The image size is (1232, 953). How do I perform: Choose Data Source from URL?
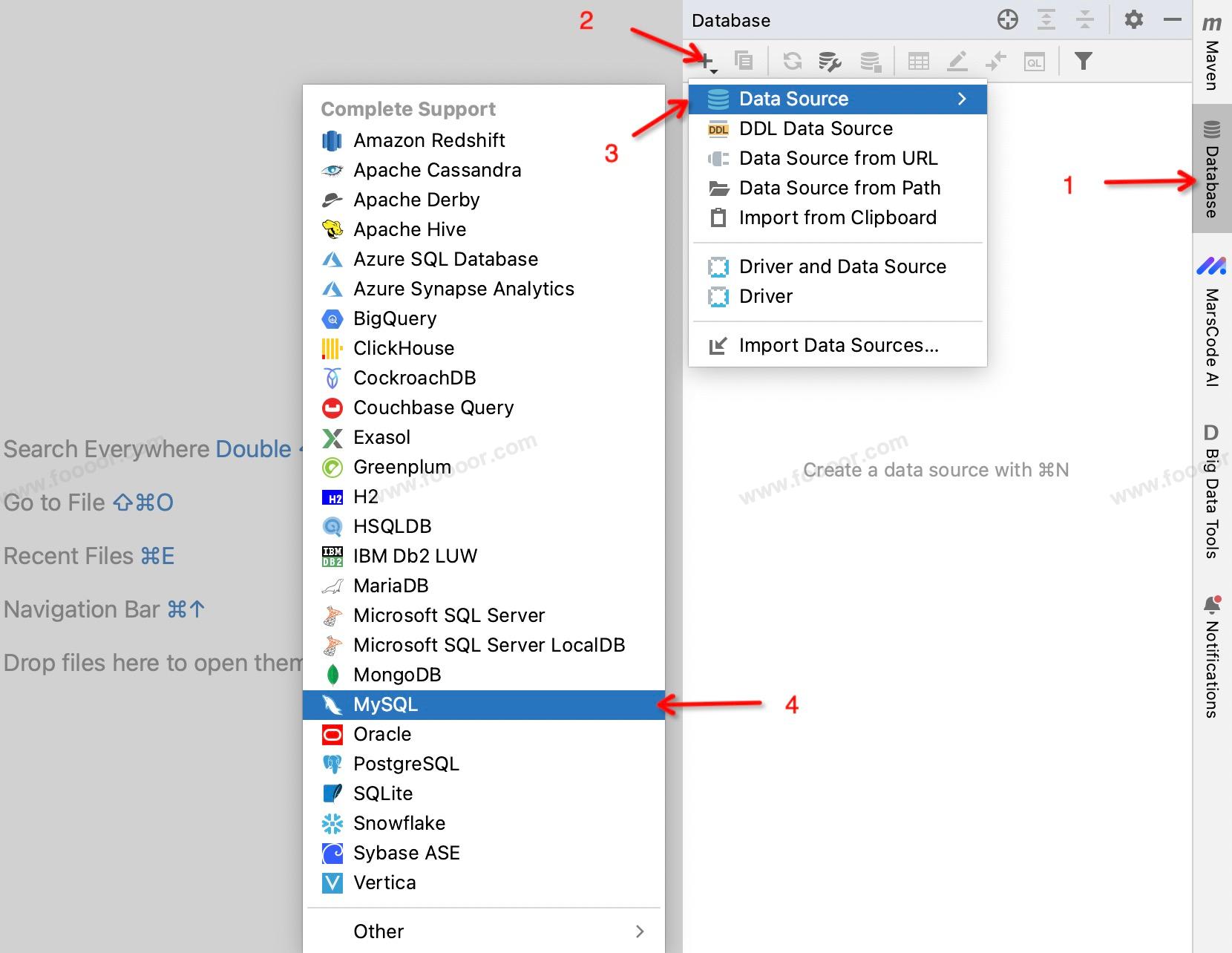[838, 158]
